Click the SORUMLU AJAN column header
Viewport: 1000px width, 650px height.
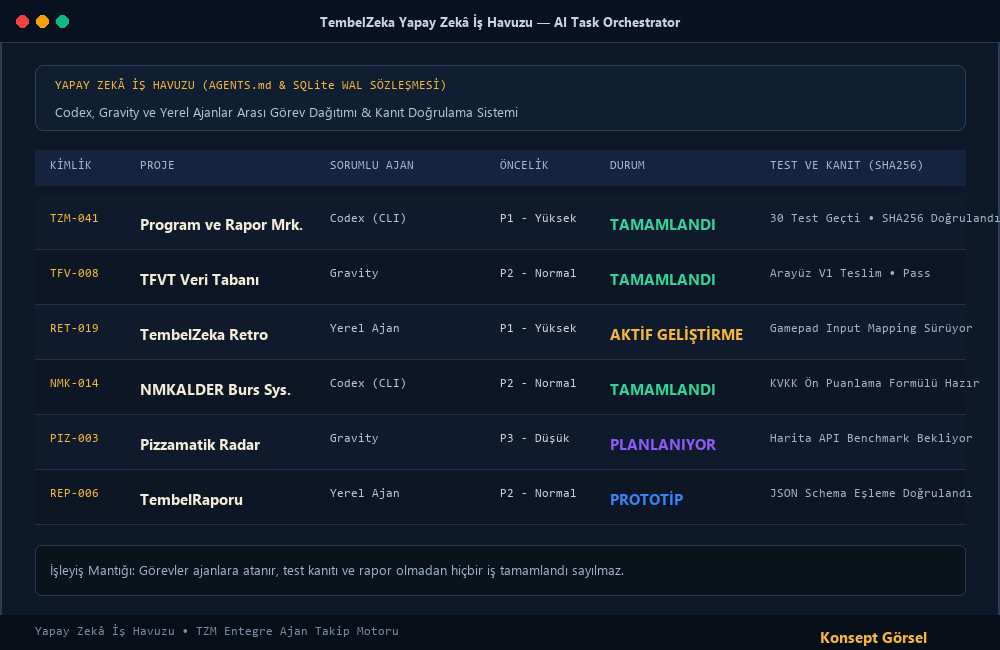coord(372,165)
